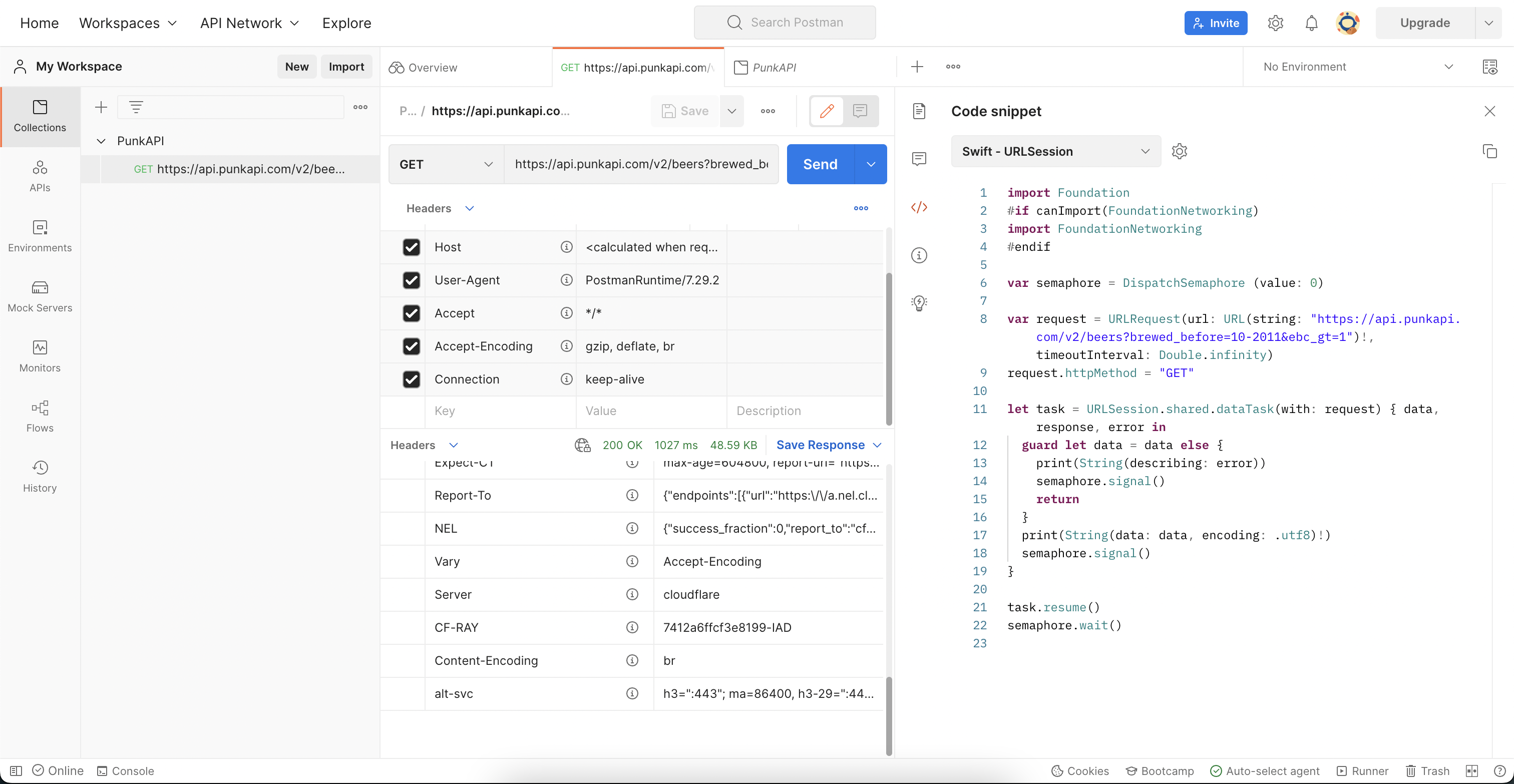
Task: Select the code snippet icon
Action: tap(919, 207)
